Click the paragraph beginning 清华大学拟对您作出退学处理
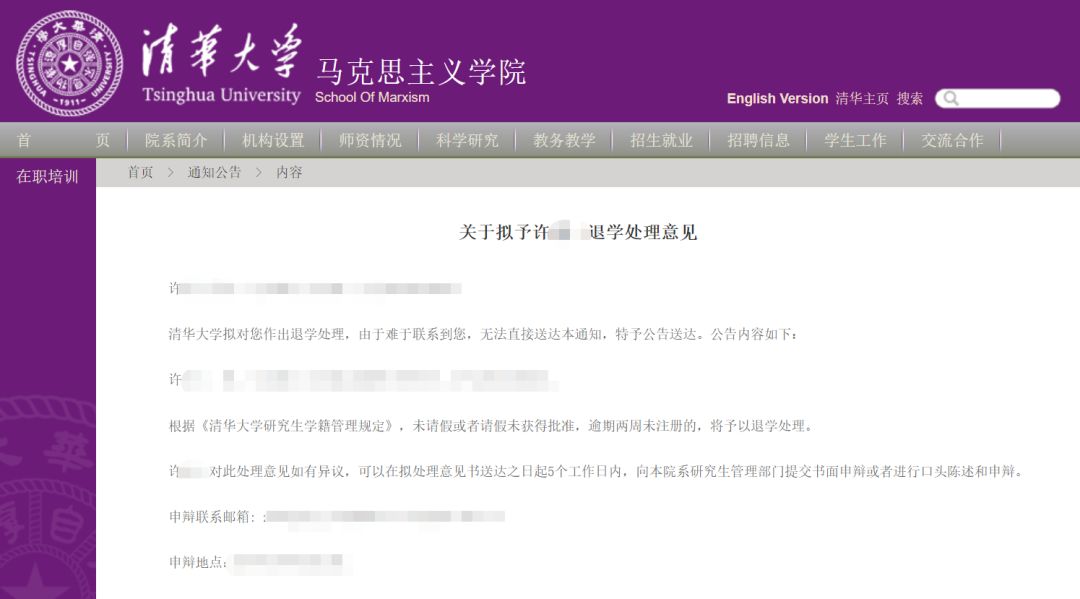This screenshot has width=1080, height=599. tap(483, 334)
